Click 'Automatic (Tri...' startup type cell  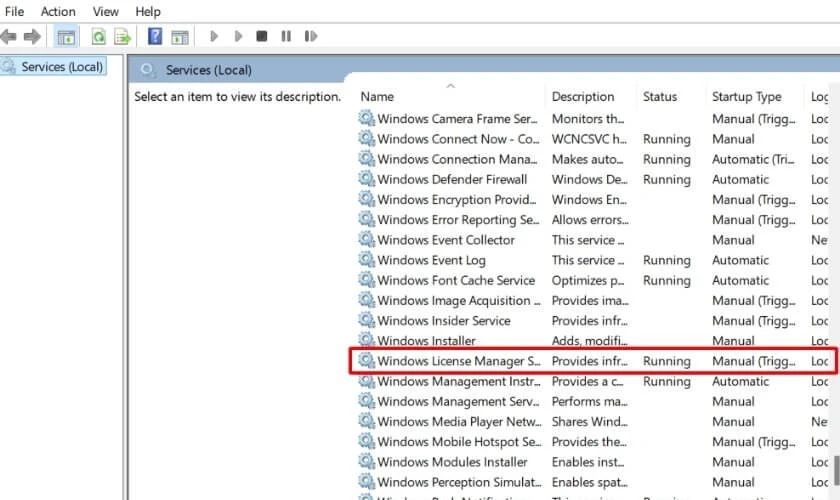click(x=753, y=159)
